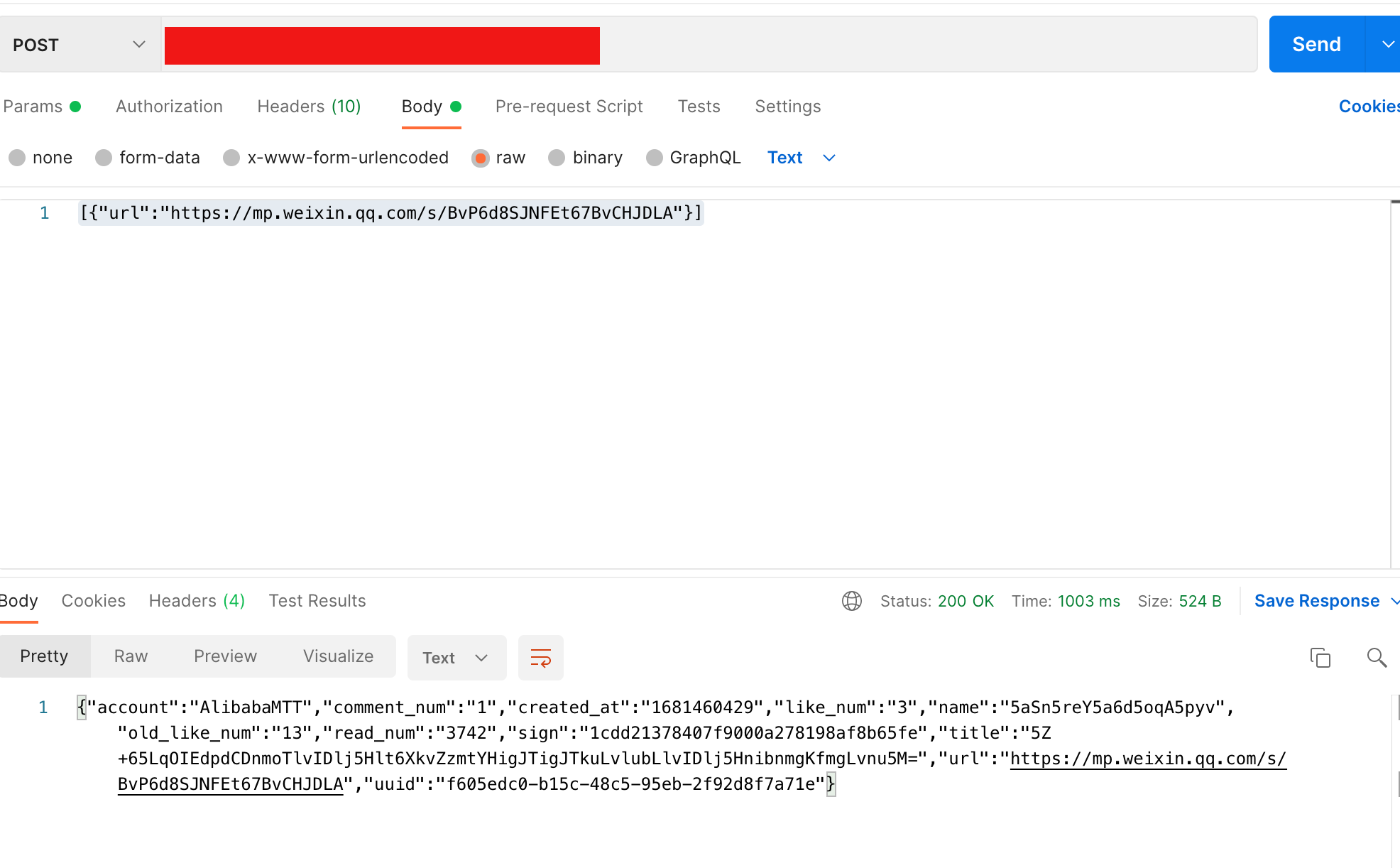Click Save Response link
Image resolution: width=1400 pixels, height=868 pixels.
coord(1316,601)
